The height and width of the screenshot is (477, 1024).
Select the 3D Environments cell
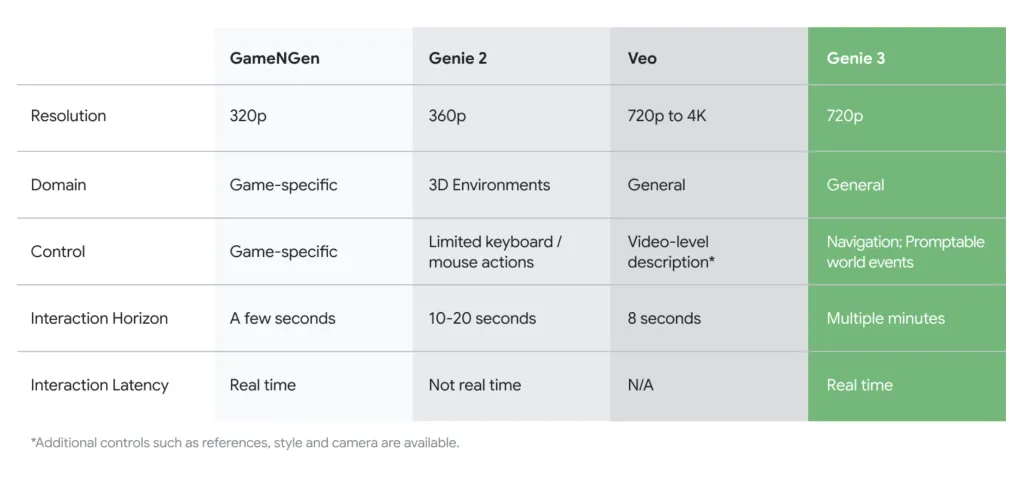pos(489,185)
